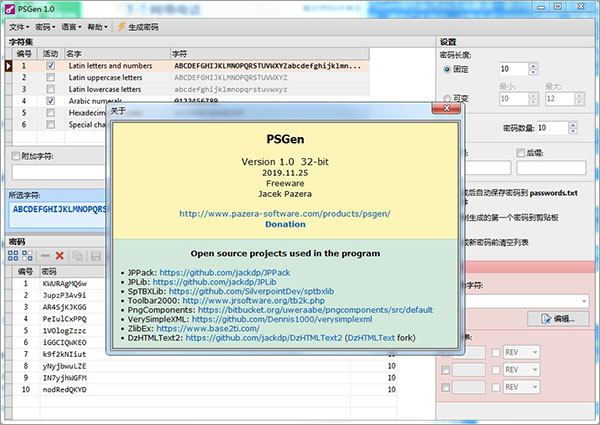Select password row yNyjbwuLZE

(205, 366)
